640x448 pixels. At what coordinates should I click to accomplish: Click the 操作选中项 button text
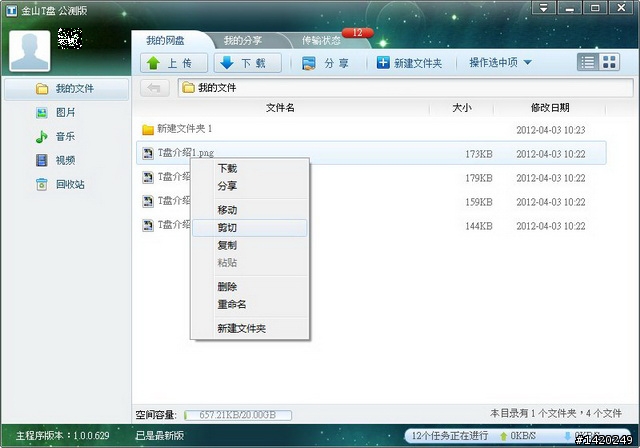[x=493, y=62]
